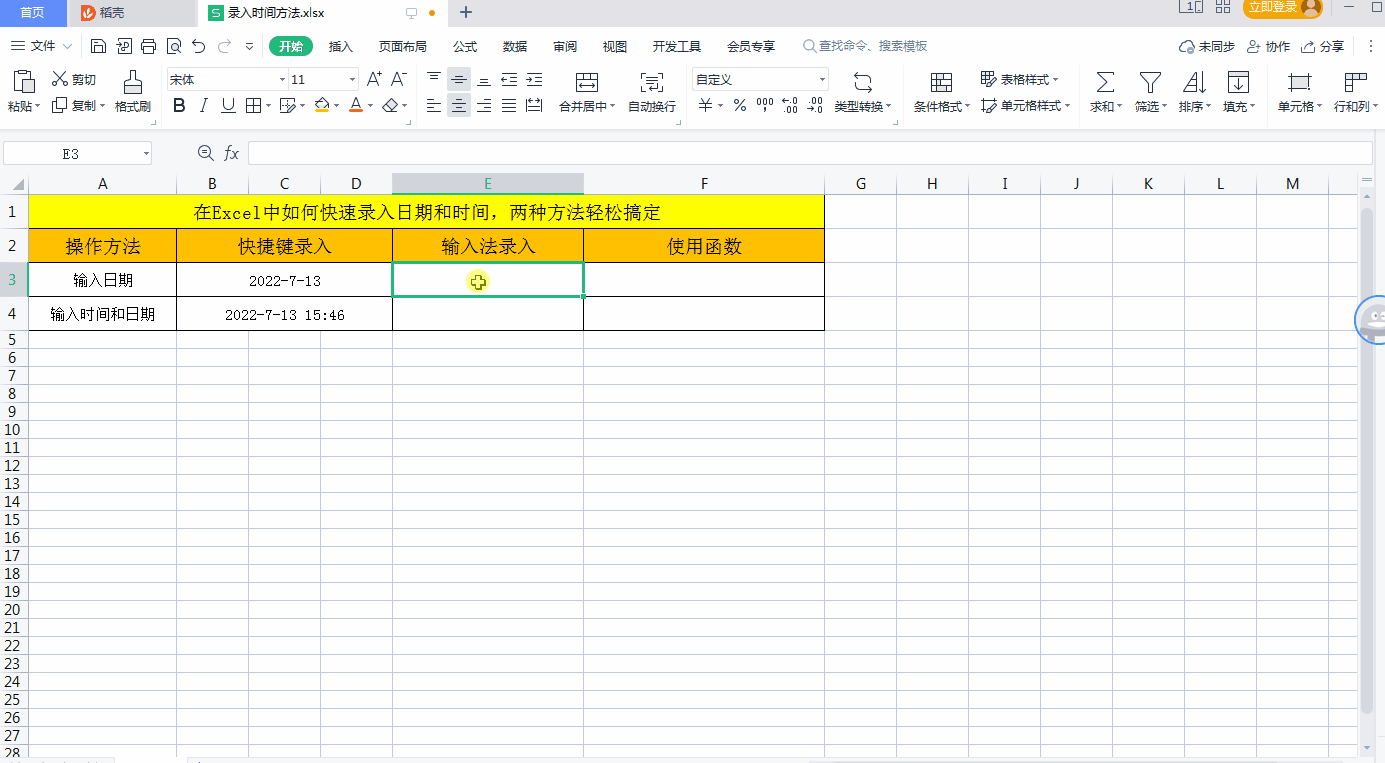Open the fill color bucket swatch

[321, 105]
